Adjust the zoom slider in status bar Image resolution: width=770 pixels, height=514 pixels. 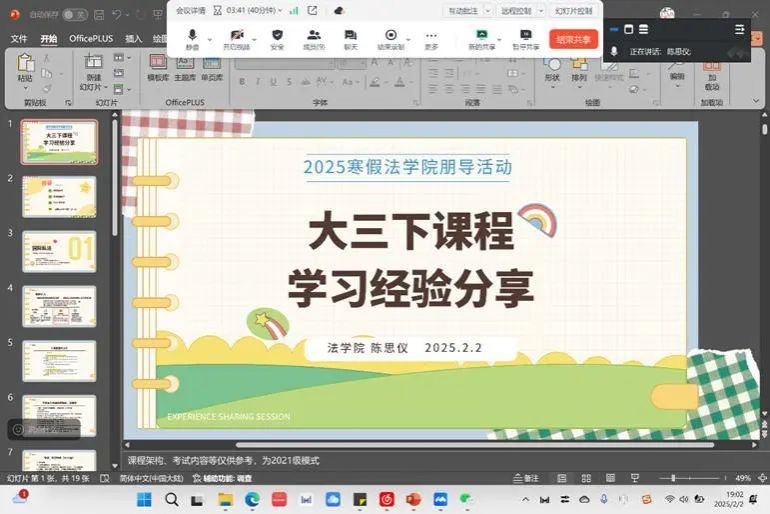point(690,479)
